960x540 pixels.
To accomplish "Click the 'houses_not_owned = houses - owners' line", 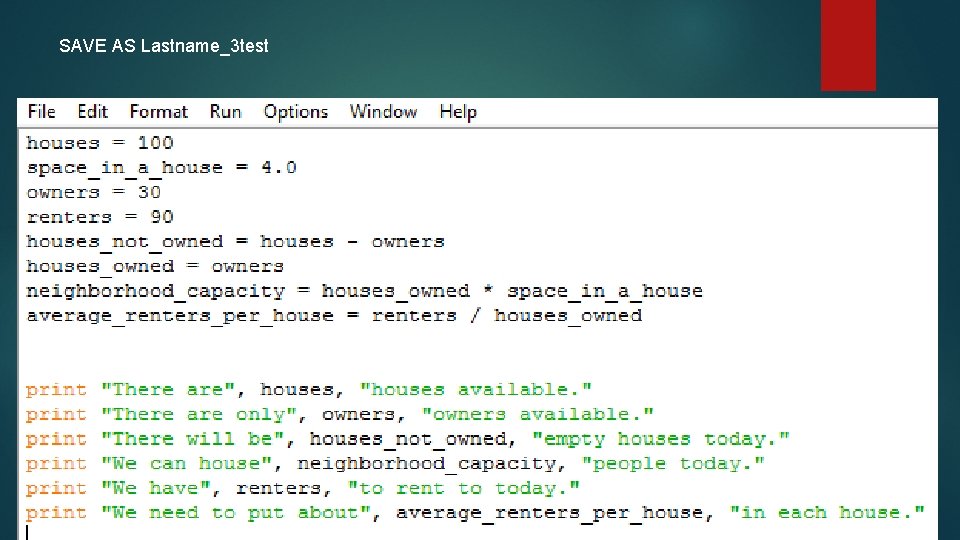I will click(235, 242).
